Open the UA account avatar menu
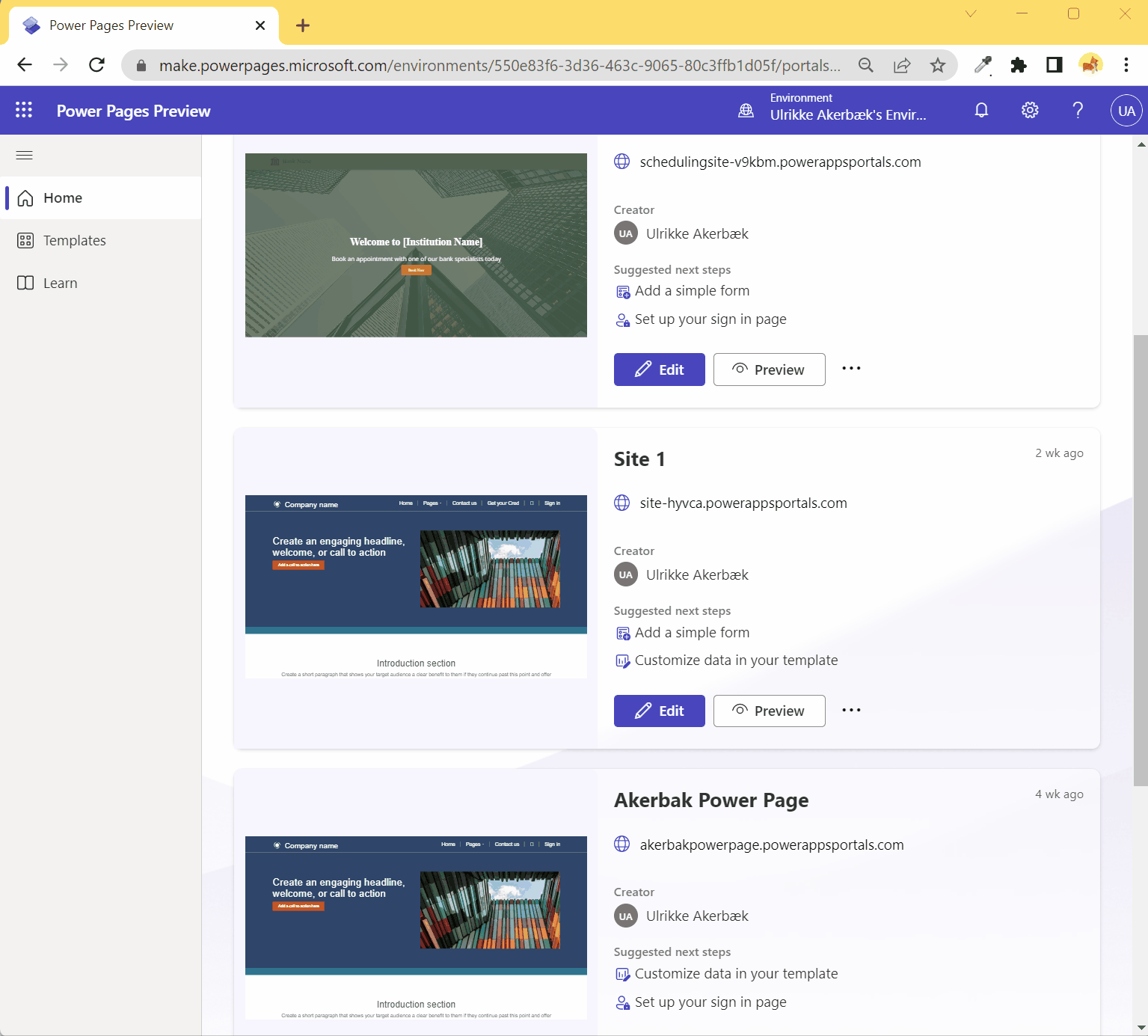The height and width of the screenshot is (1036, 1148). [1126, 111]
